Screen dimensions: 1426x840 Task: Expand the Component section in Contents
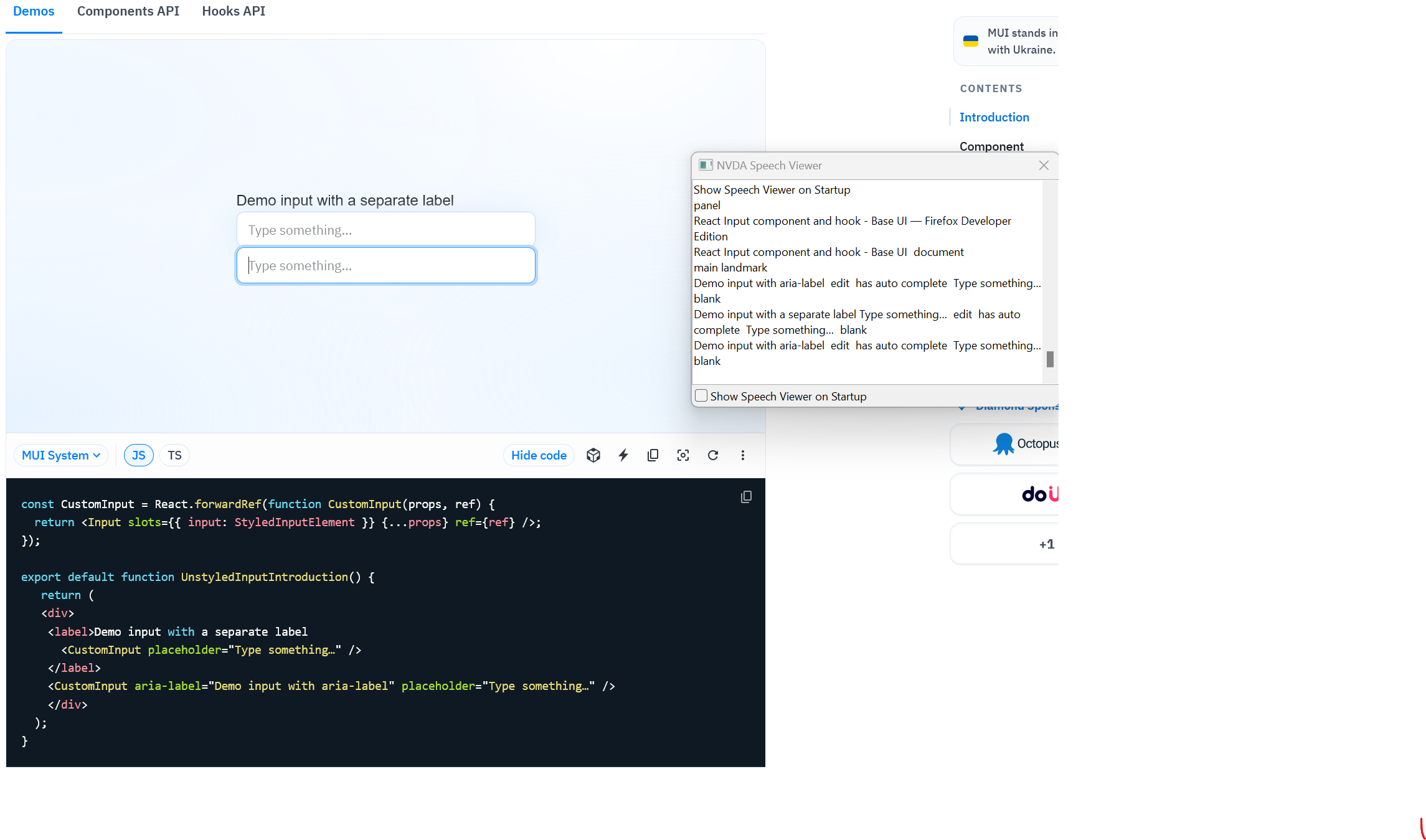coord(991,146)
